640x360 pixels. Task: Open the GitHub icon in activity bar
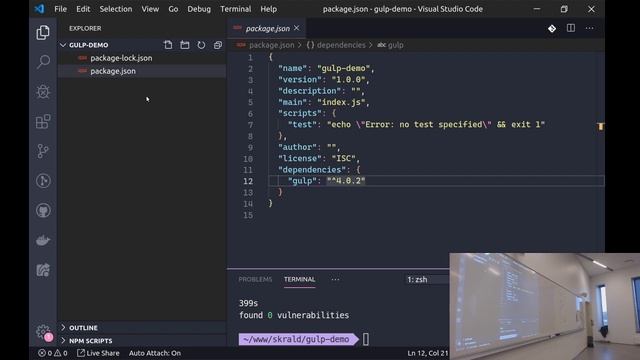pos(43,211)
